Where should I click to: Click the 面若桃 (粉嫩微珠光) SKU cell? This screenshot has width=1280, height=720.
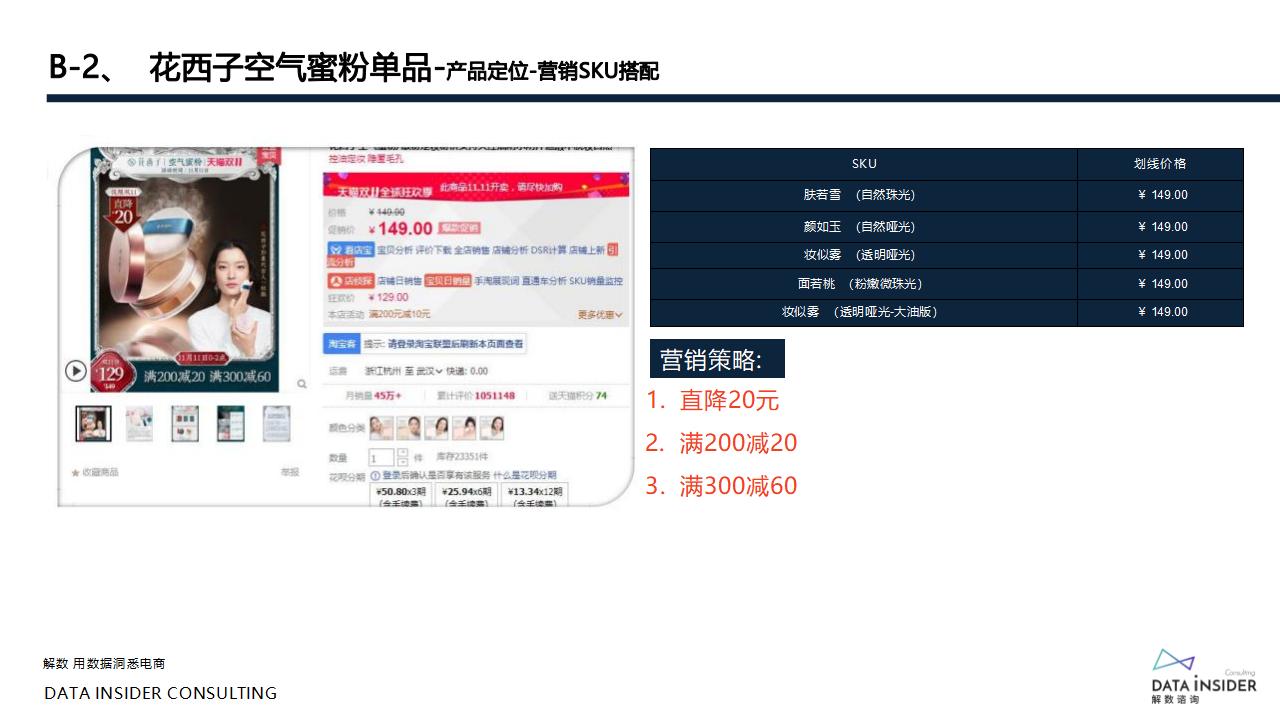[864, 284]
